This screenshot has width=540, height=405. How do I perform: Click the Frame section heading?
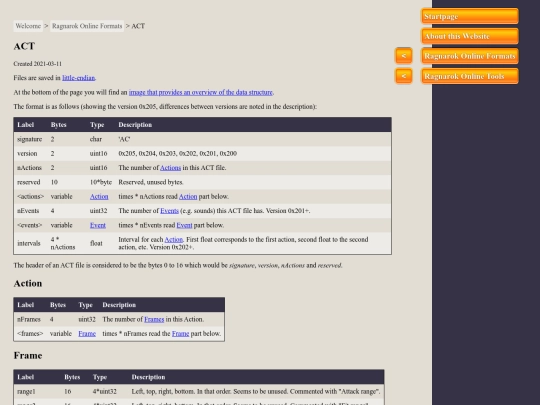pyautogui.click(x=28, y=355)
